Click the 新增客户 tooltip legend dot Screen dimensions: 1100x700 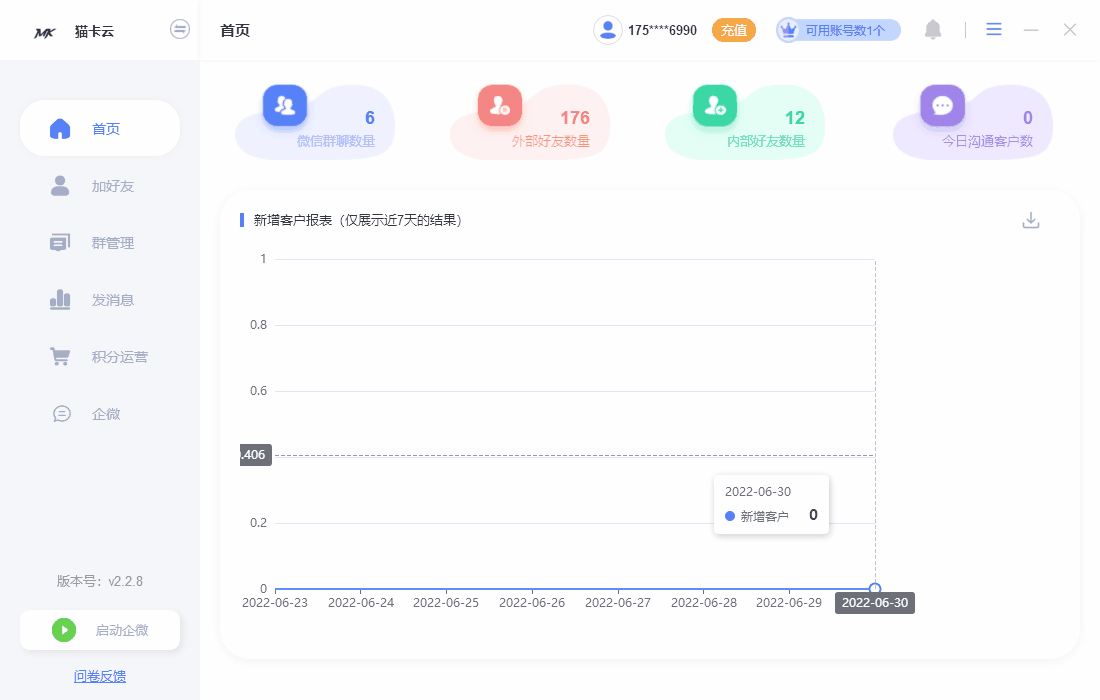click(x=730, y=516)
